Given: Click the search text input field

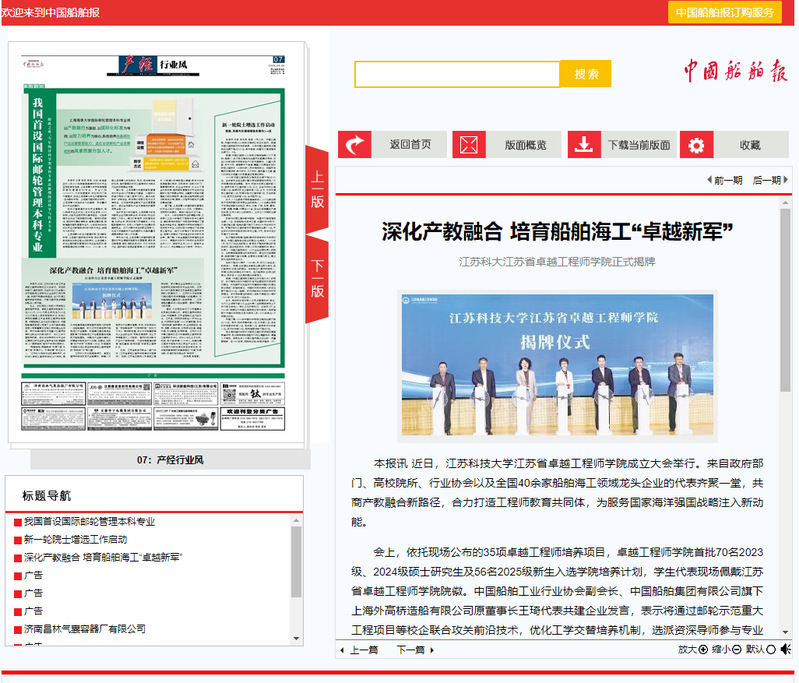Looking at the screenshot, I should tap(457, 74).
